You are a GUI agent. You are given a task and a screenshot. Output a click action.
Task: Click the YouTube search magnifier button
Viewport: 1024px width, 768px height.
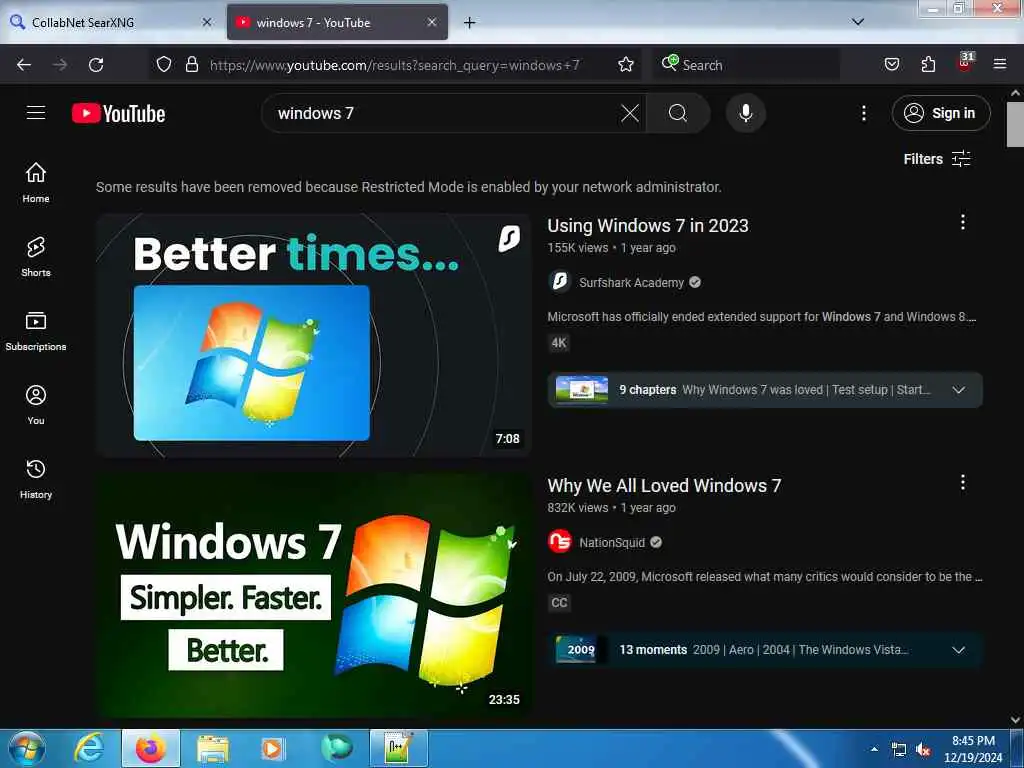tap(678, 113)
